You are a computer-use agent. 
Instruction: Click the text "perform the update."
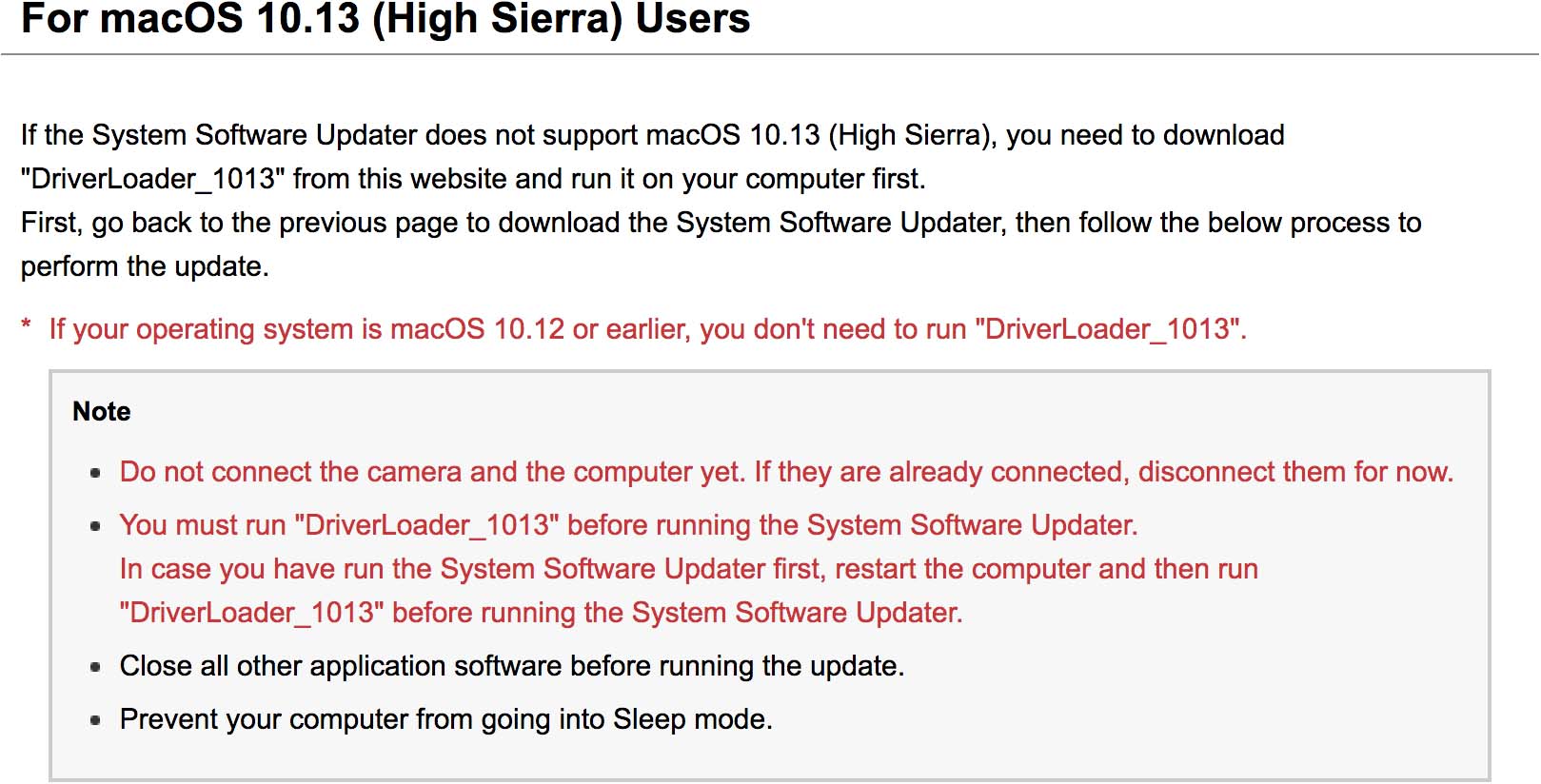pos(145,266)
